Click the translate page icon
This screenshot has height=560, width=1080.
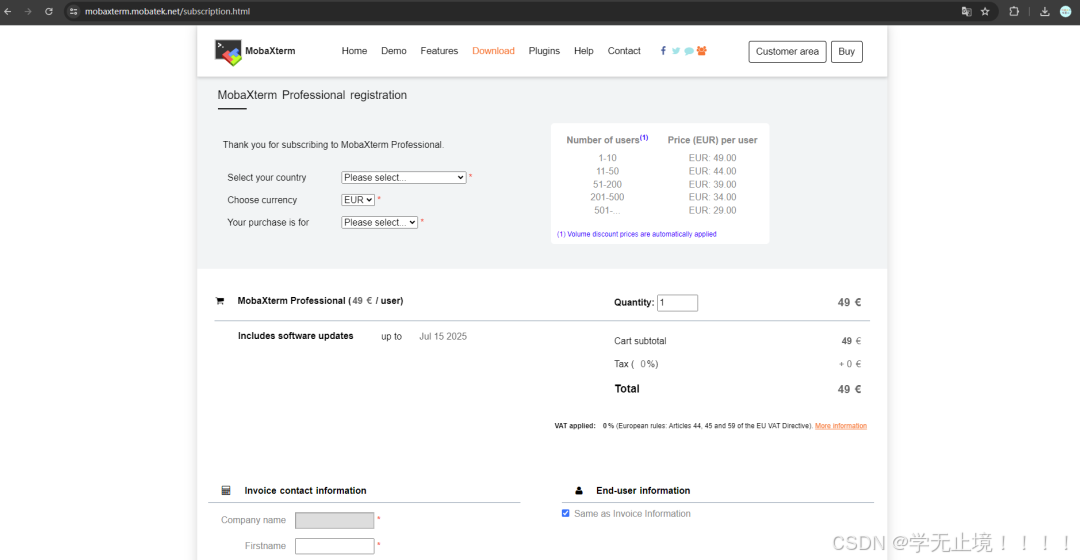(966, 12)
